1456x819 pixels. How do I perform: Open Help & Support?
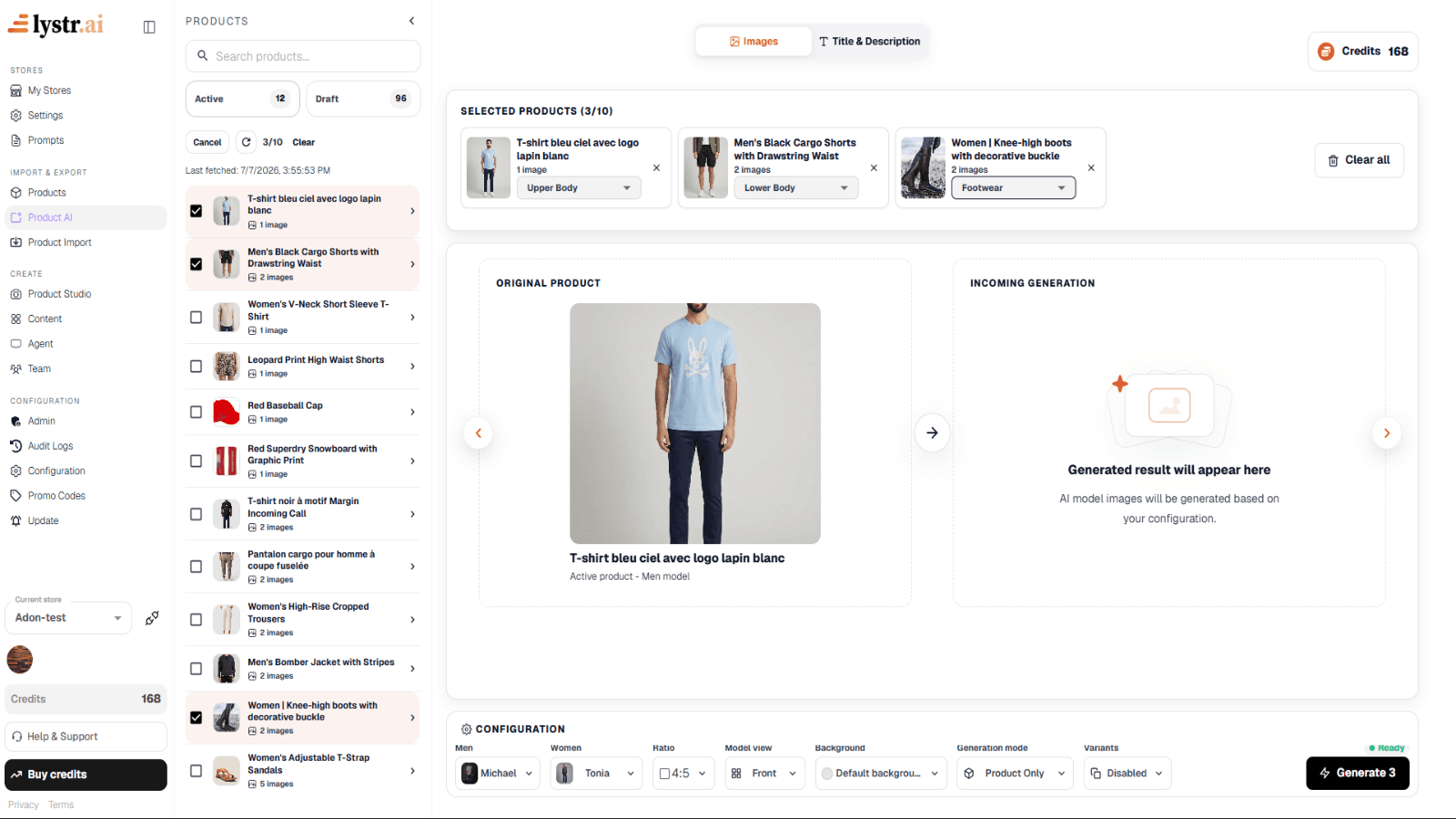click(86, 737)
